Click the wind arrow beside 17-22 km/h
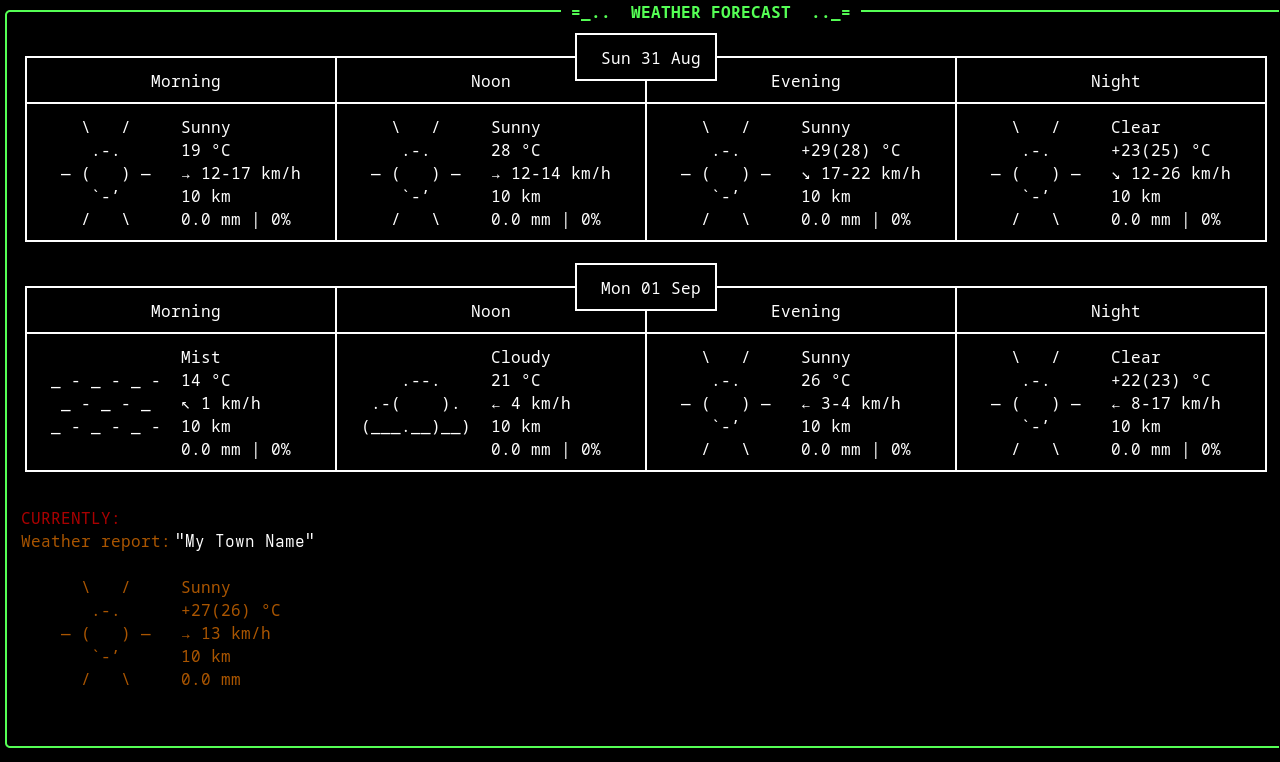The image size is (1280, 762). coord(806,174)
